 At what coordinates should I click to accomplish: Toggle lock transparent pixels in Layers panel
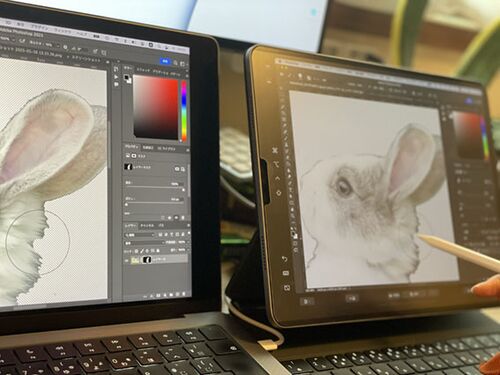136,251
